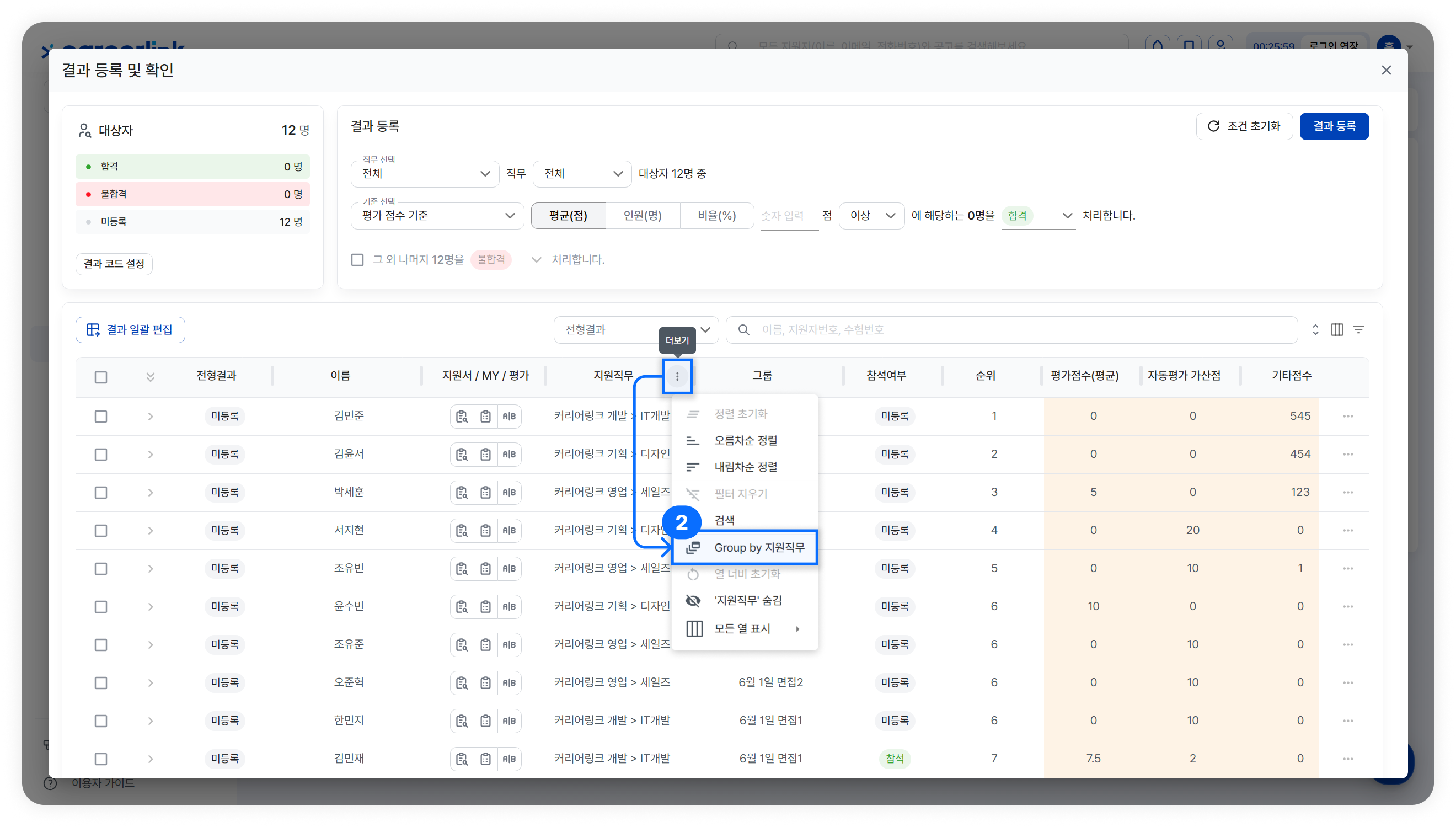This screenshot has width=1456, height=827.
Task: Click the 숫자 입력 score field
Action: coord(789,215)
